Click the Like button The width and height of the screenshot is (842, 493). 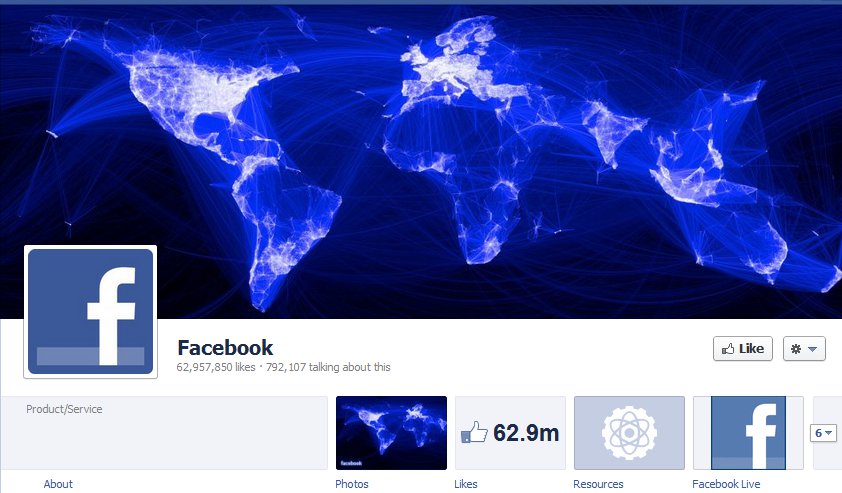coord(743,349)
